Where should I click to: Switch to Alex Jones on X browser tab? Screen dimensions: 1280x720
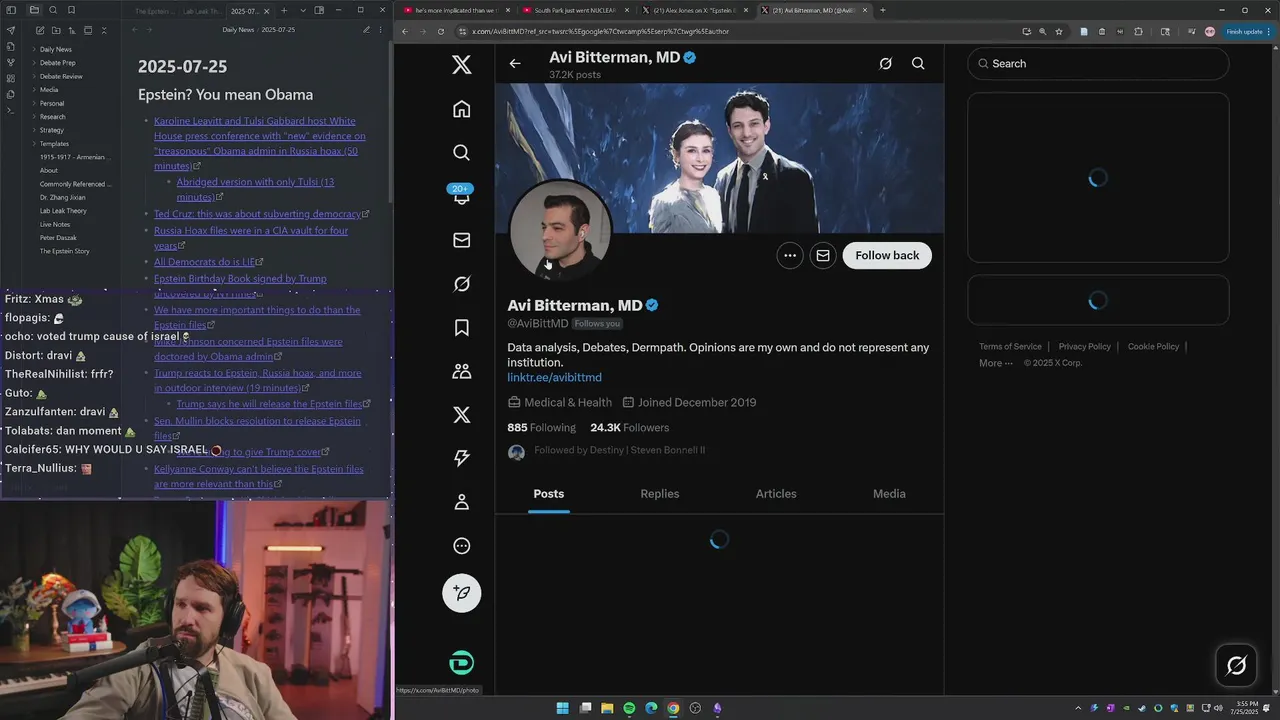695,10
